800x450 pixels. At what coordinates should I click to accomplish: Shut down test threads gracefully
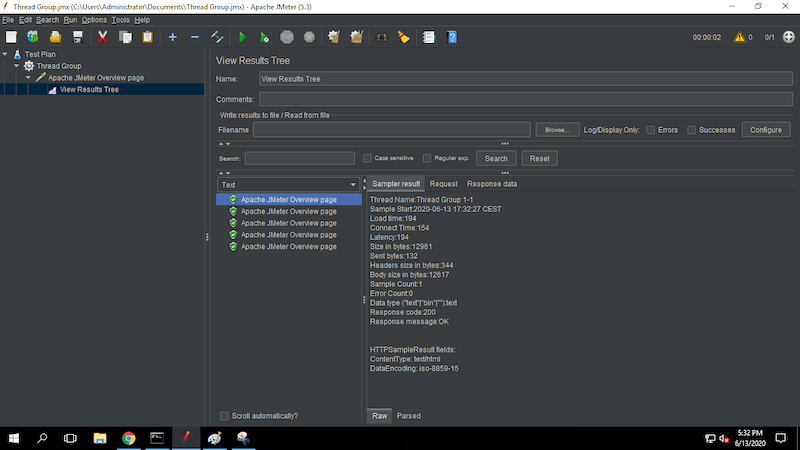tap(309, 37)
